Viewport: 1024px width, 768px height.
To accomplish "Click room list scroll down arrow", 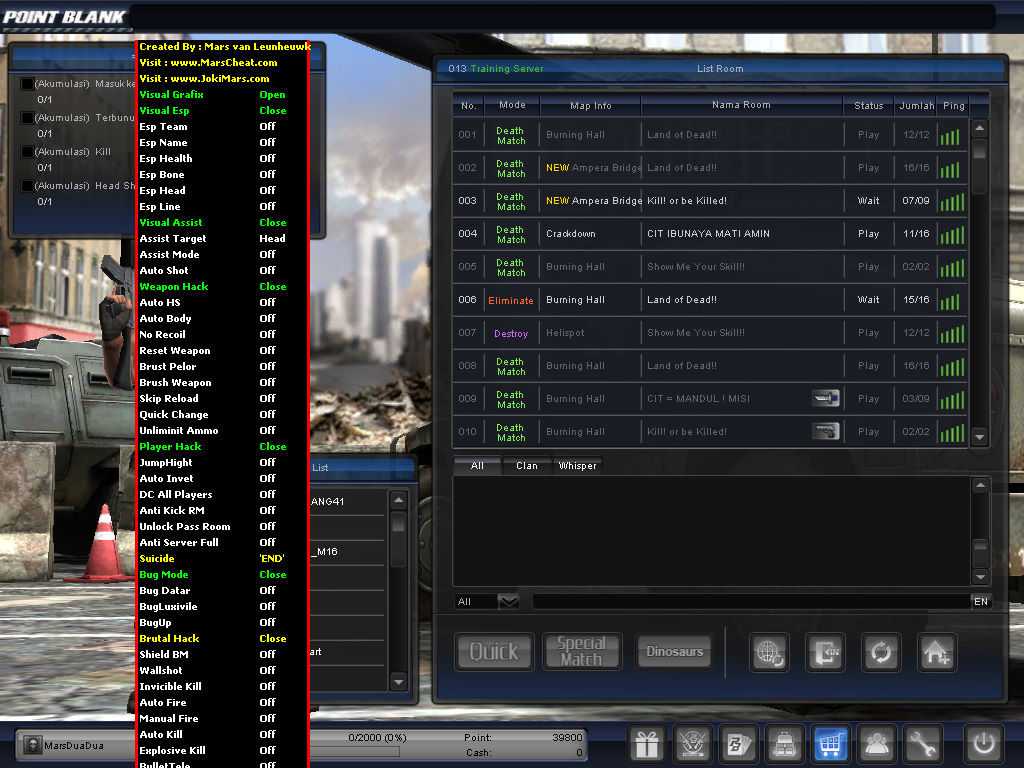I will point(979,436).
